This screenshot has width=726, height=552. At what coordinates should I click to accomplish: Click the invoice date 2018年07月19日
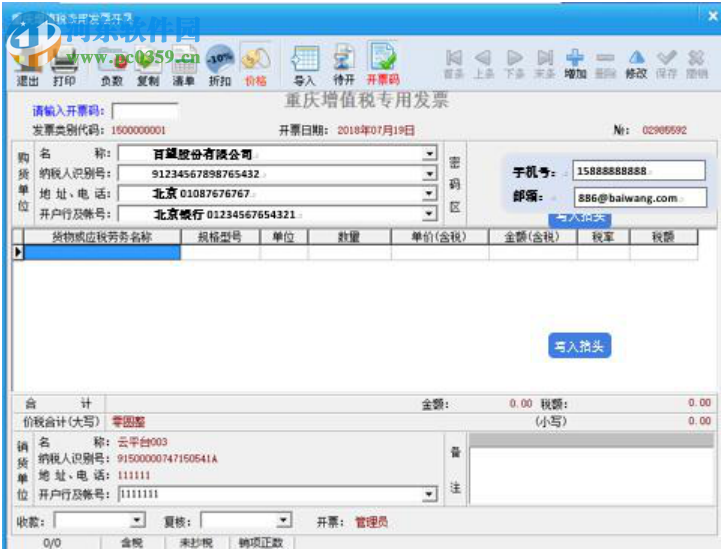376,130
